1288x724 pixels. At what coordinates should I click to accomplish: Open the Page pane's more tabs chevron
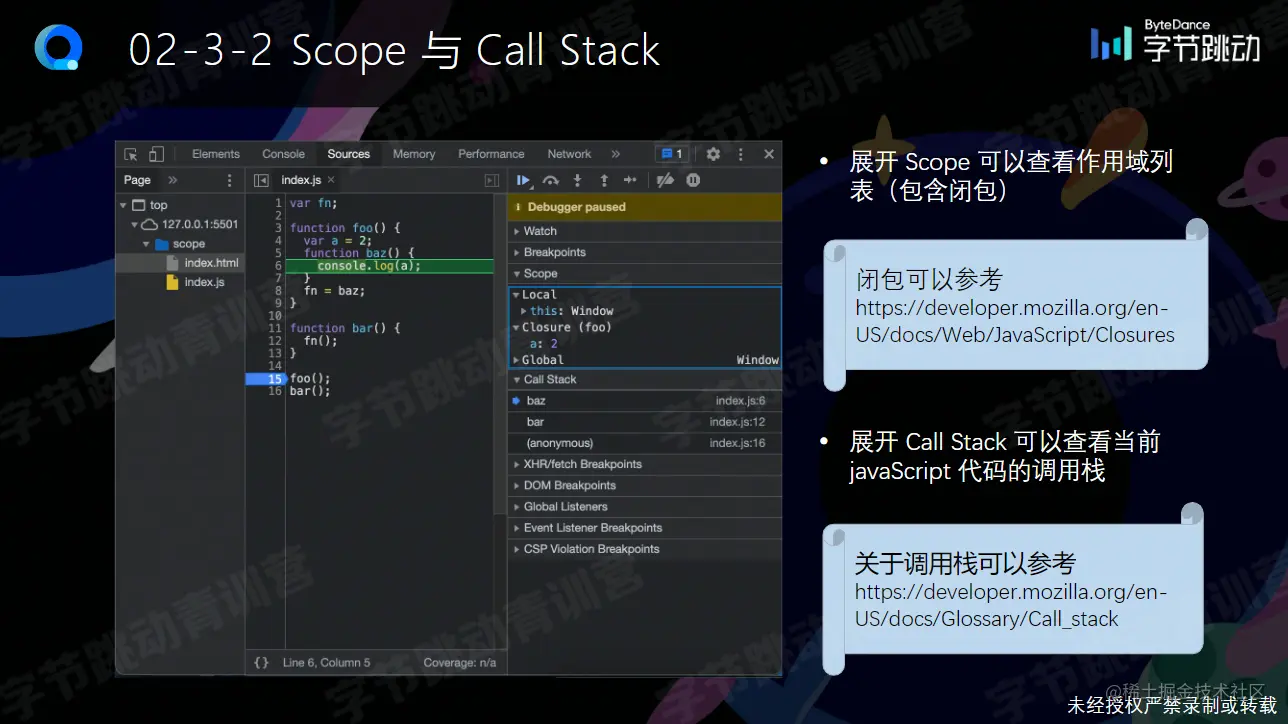[172, 180]
